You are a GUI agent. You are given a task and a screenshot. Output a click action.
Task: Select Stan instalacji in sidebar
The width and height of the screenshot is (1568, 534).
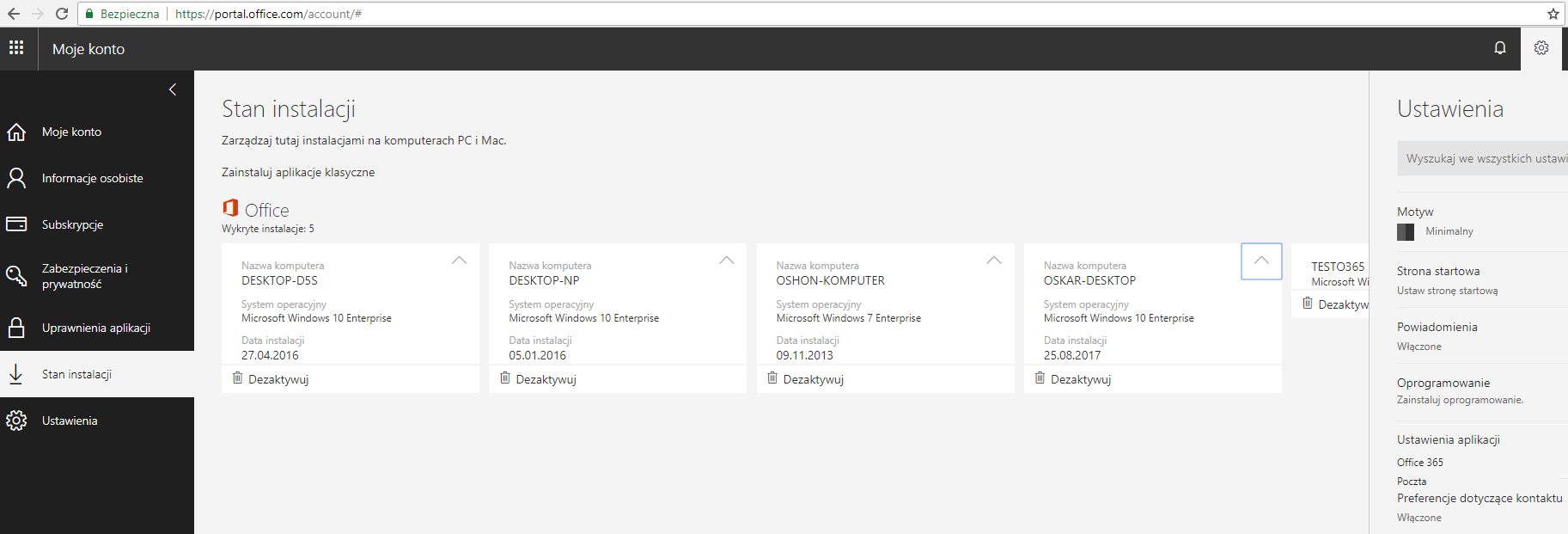click(x=97, y=374)
